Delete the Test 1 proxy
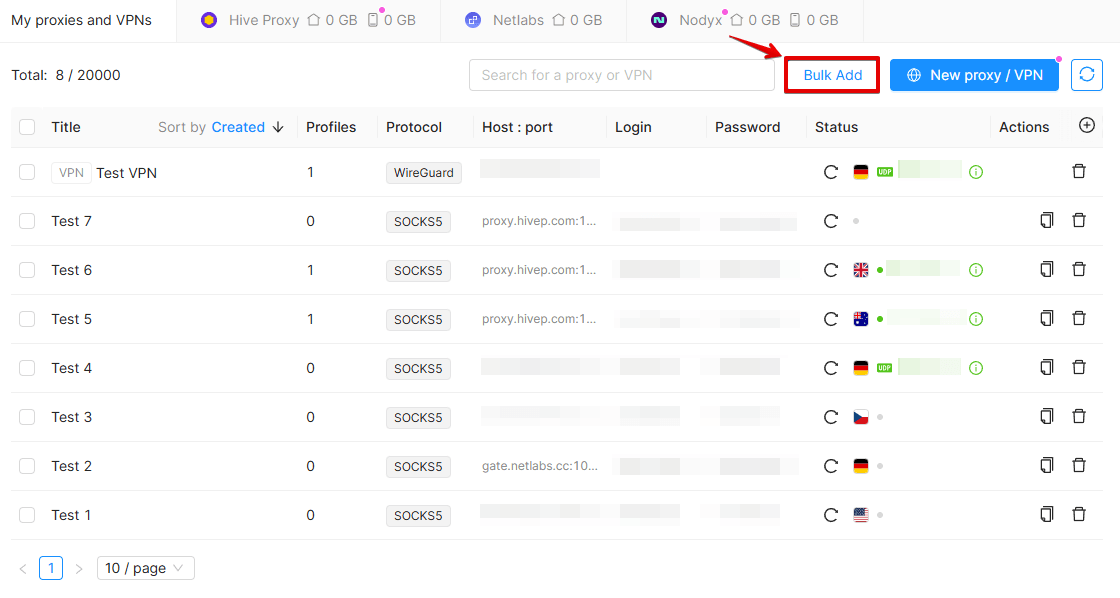The image size is (1120, 598). tap(1079, 514)
